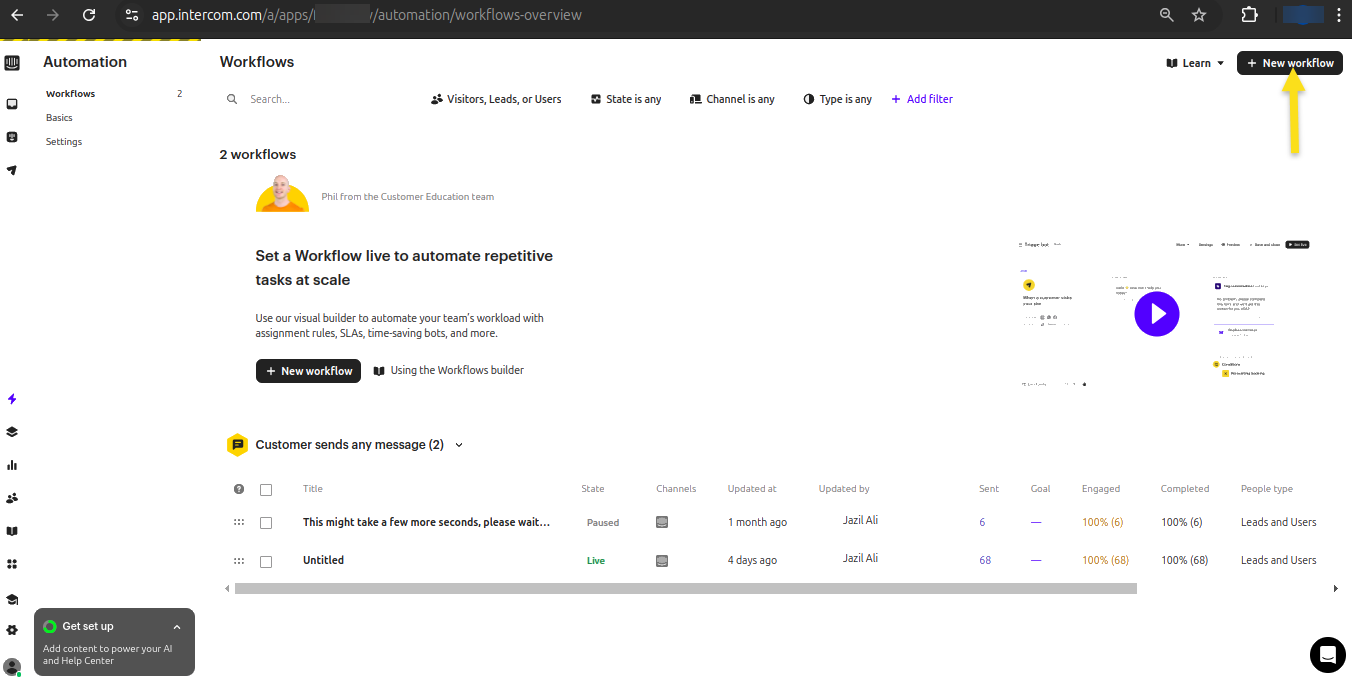The image size is (1352, 678).
Task: Click the right arrow of the table scrollbar
Action: (1335, 589)
